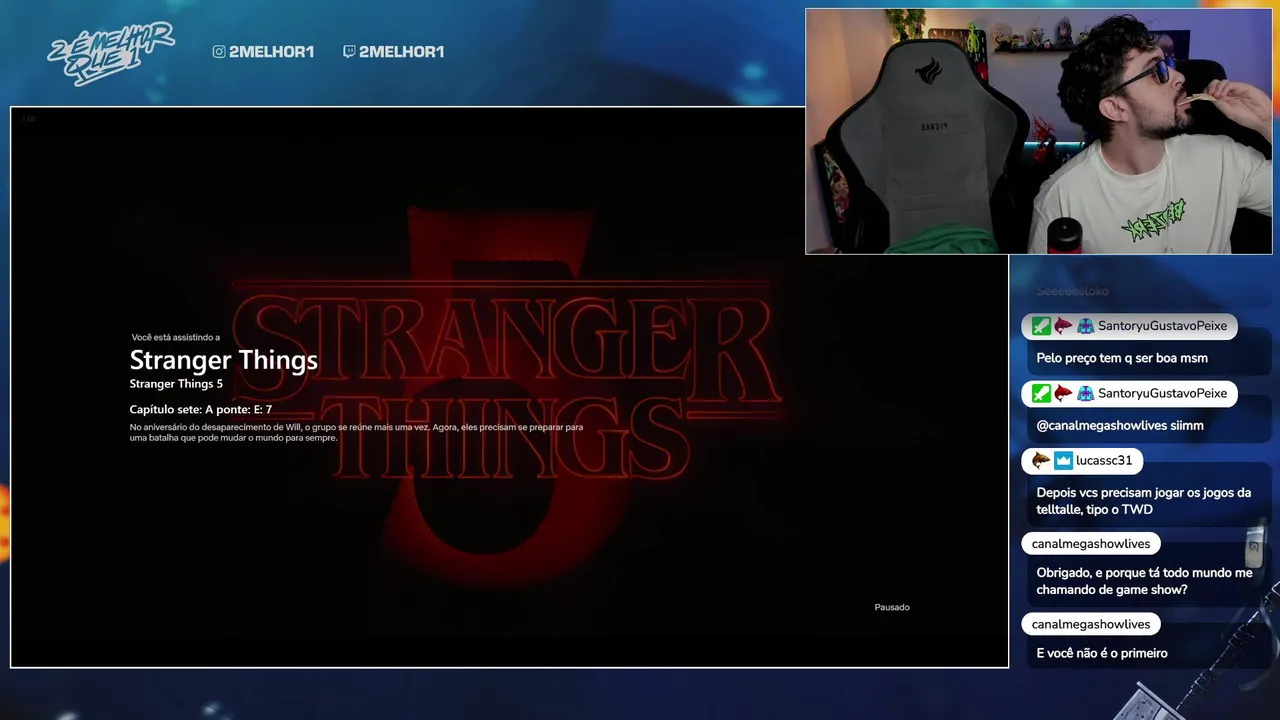Click the jacket badge above '@canalmegashowlives siimm' message
This screenshot has height=720, width=1280.
click(x=1085, y=394)
